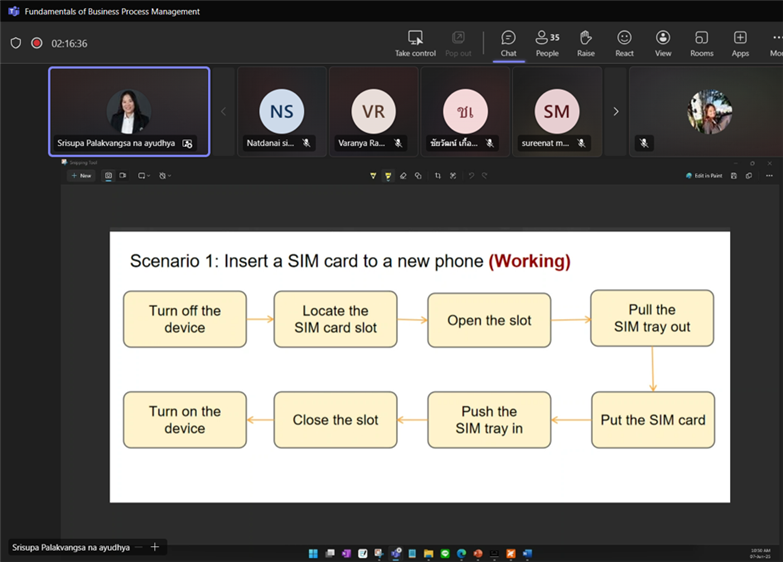This screenshot has width=783, height=562.
Task: Click Edit in Paint
Action: [x=704, y=176]
